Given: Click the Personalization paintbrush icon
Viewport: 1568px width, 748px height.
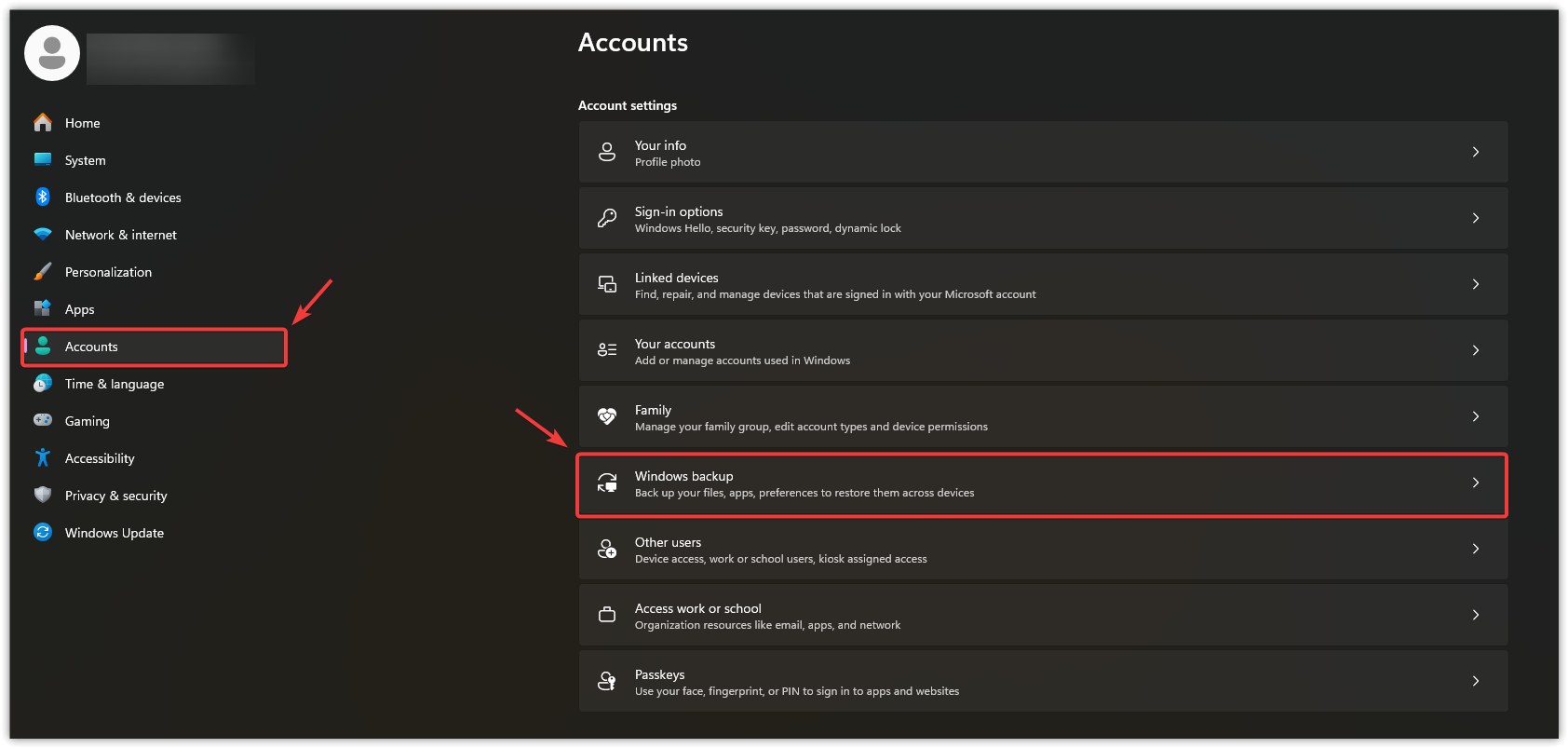Looking at the screenshot, I should tap(43, 272).
